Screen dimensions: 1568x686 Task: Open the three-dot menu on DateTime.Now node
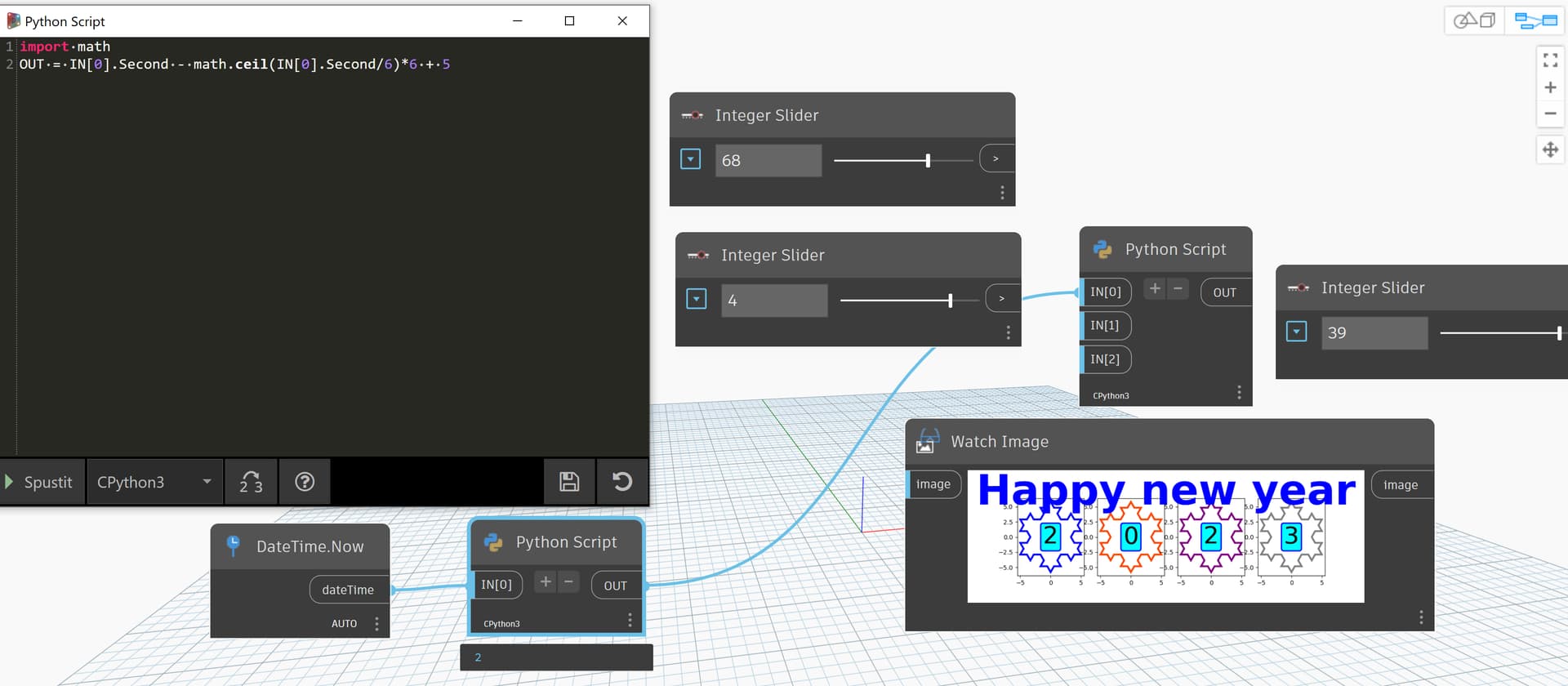pyautogui.click(x=376, y=624)
